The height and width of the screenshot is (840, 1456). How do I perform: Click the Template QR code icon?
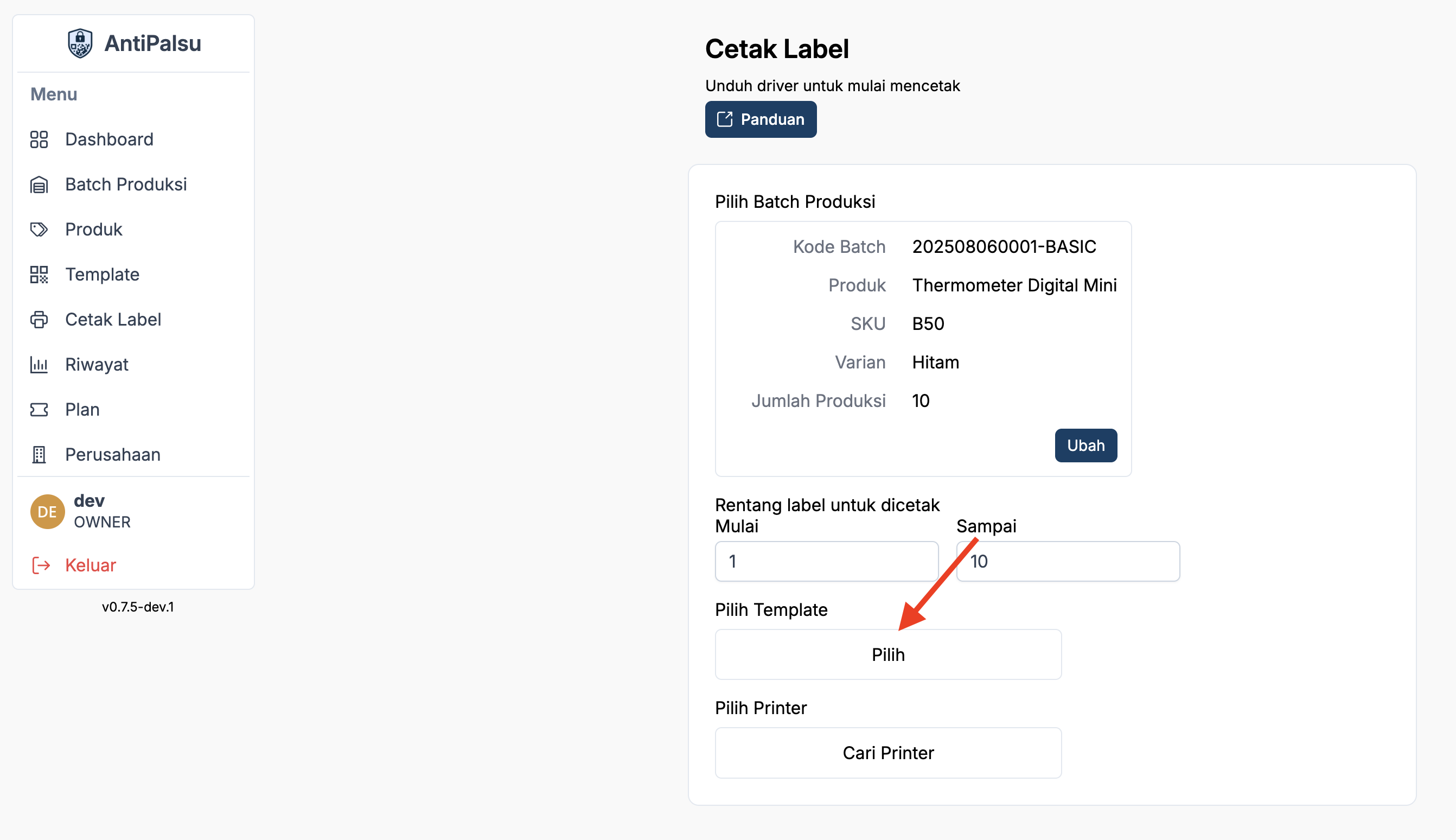pos(39,275)
